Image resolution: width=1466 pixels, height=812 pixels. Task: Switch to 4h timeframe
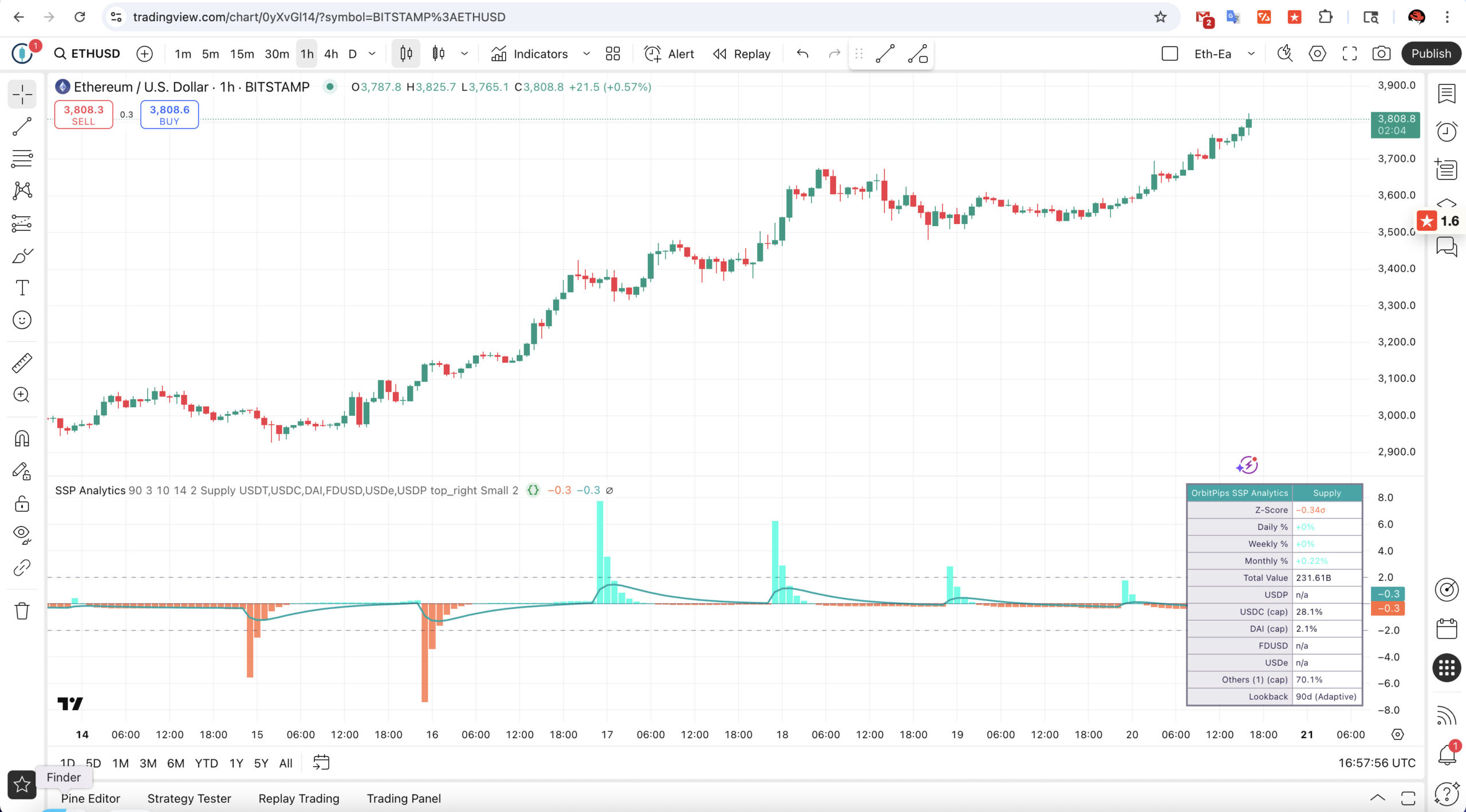coord(331,54)
